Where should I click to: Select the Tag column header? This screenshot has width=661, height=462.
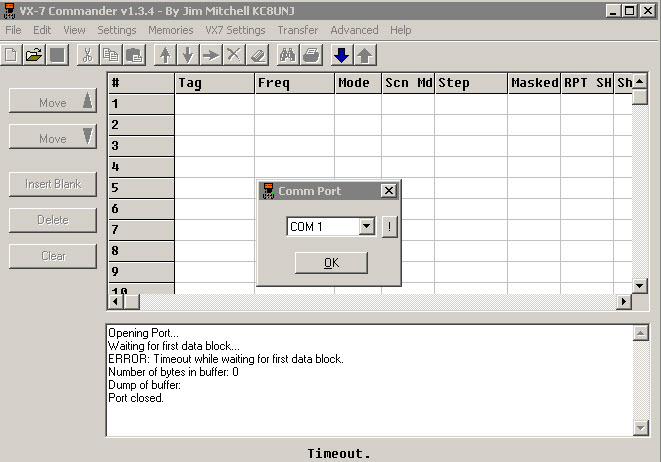[215, 83]
